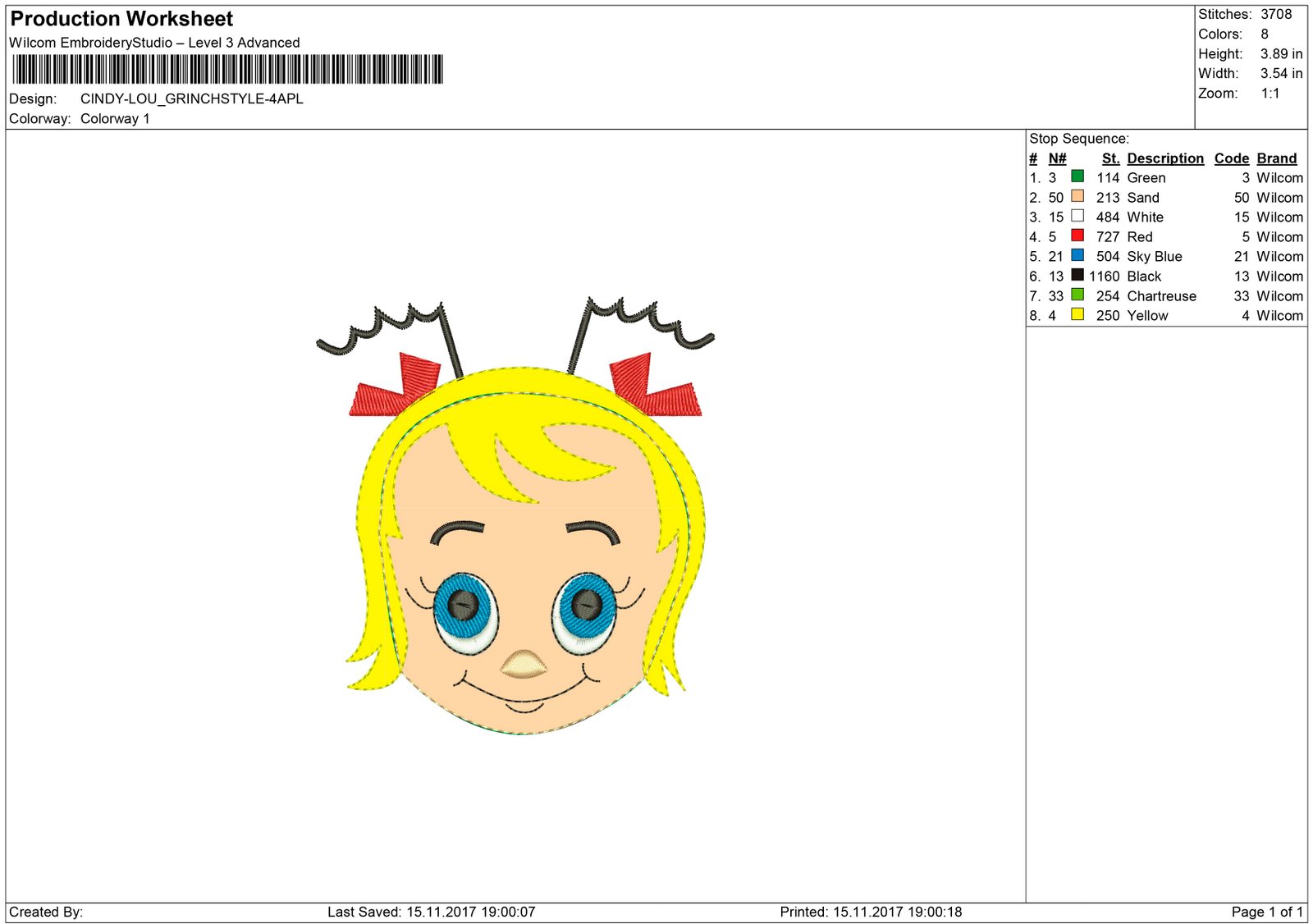The height and width of the screenshot is (924, 1313).
Task: Select the "Chartreuse" description text
Action: (x=1162, y=296)
